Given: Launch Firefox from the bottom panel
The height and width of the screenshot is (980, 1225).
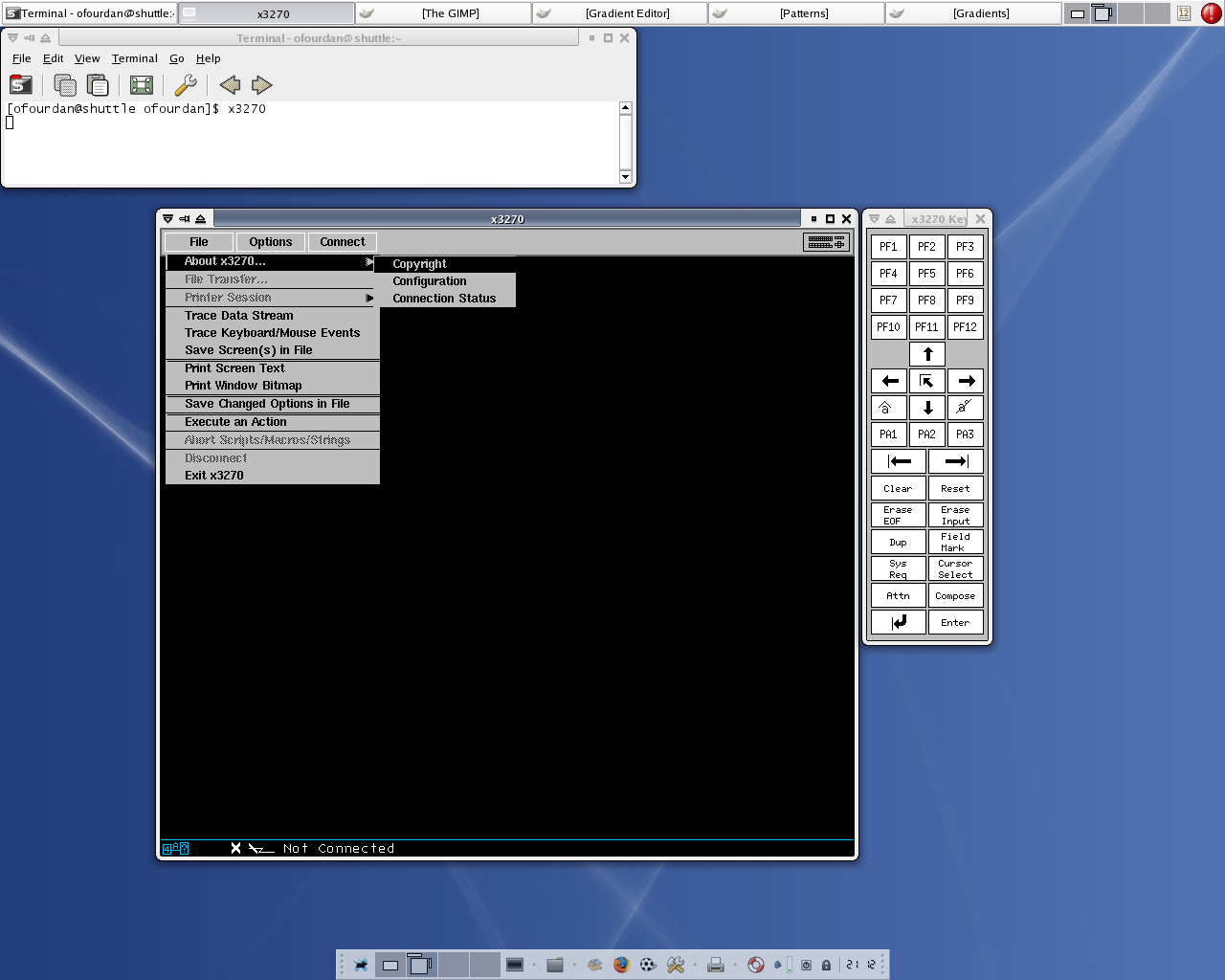Looking at the screenshot, I should (x=621, y=965).
